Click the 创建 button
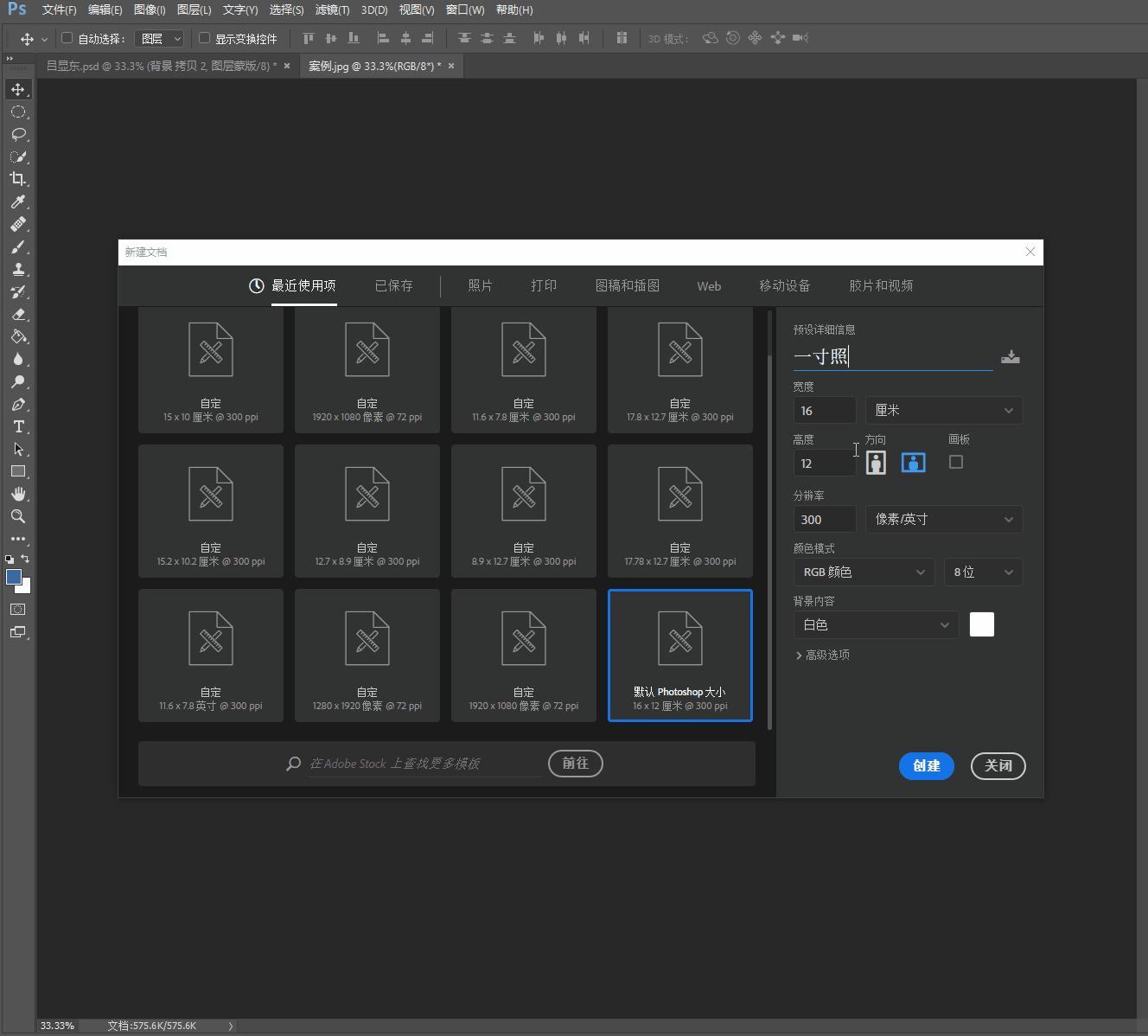1148x1036 pixels. [x=926, y=765]
